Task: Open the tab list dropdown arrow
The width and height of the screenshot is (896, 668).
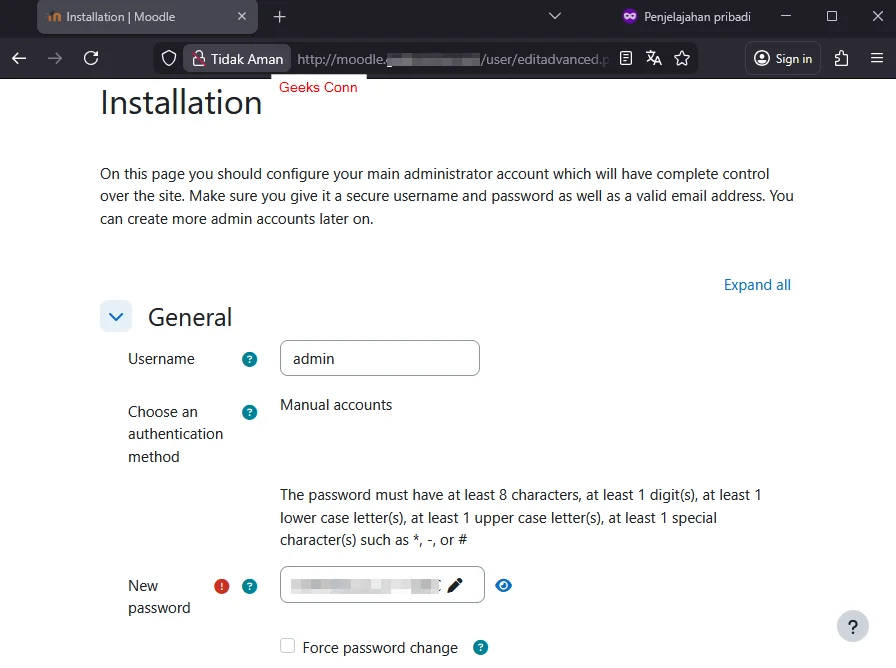Action: tap(555, 17)
